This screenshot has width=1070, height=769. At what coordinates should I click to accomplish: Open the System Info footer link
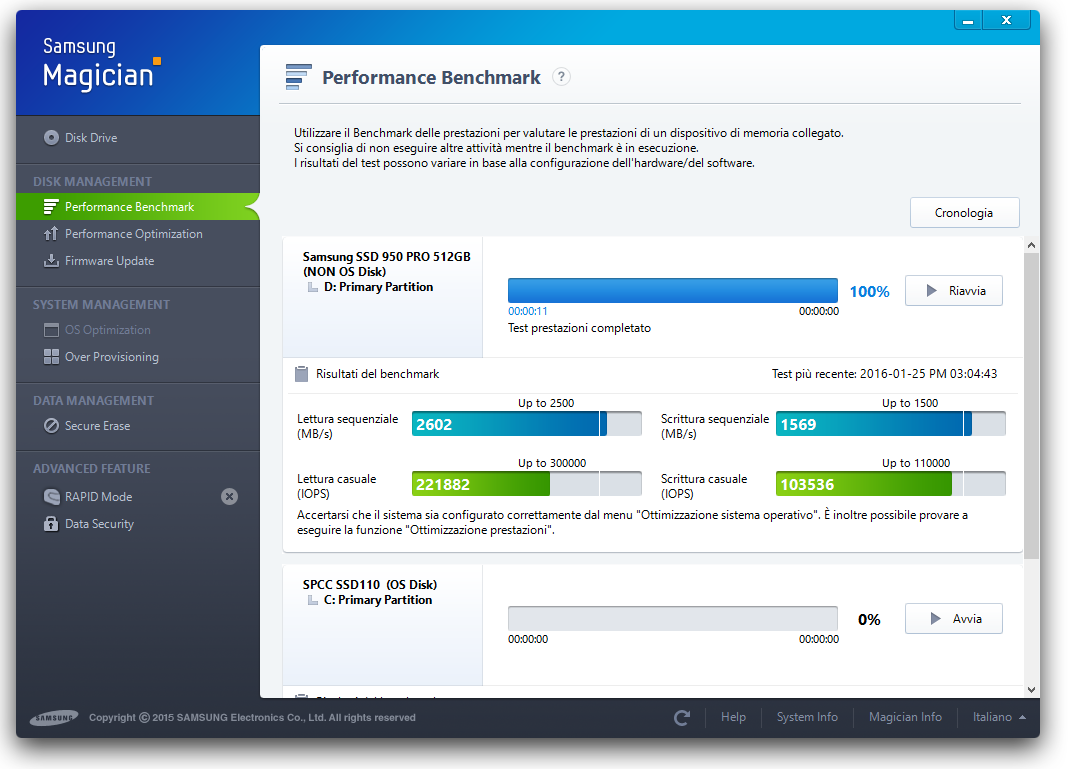click(x=807, y=717)
